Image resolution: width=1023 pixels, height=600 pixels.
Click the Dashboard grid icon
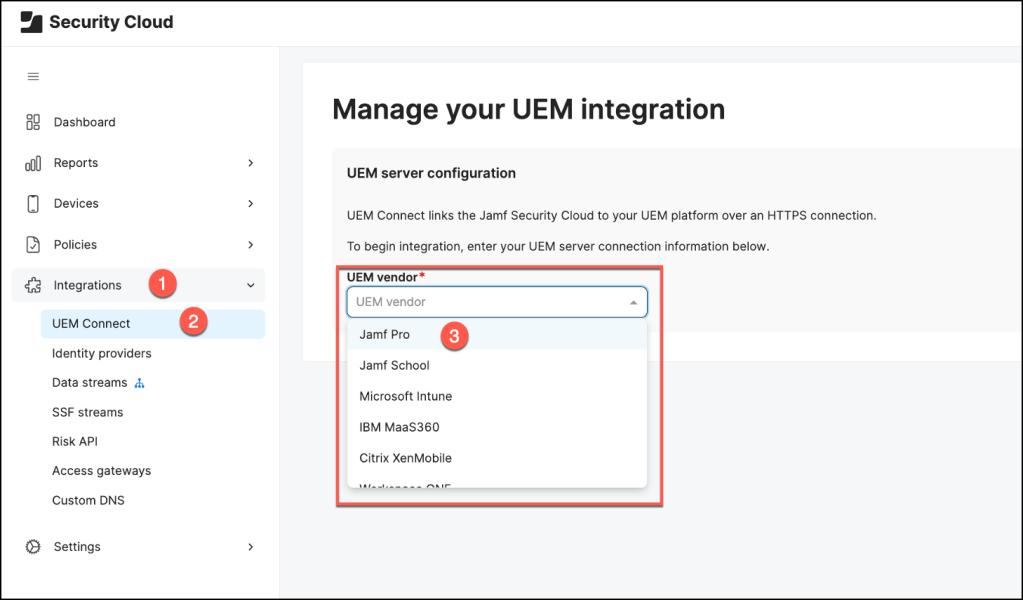[x=33, y=122]
